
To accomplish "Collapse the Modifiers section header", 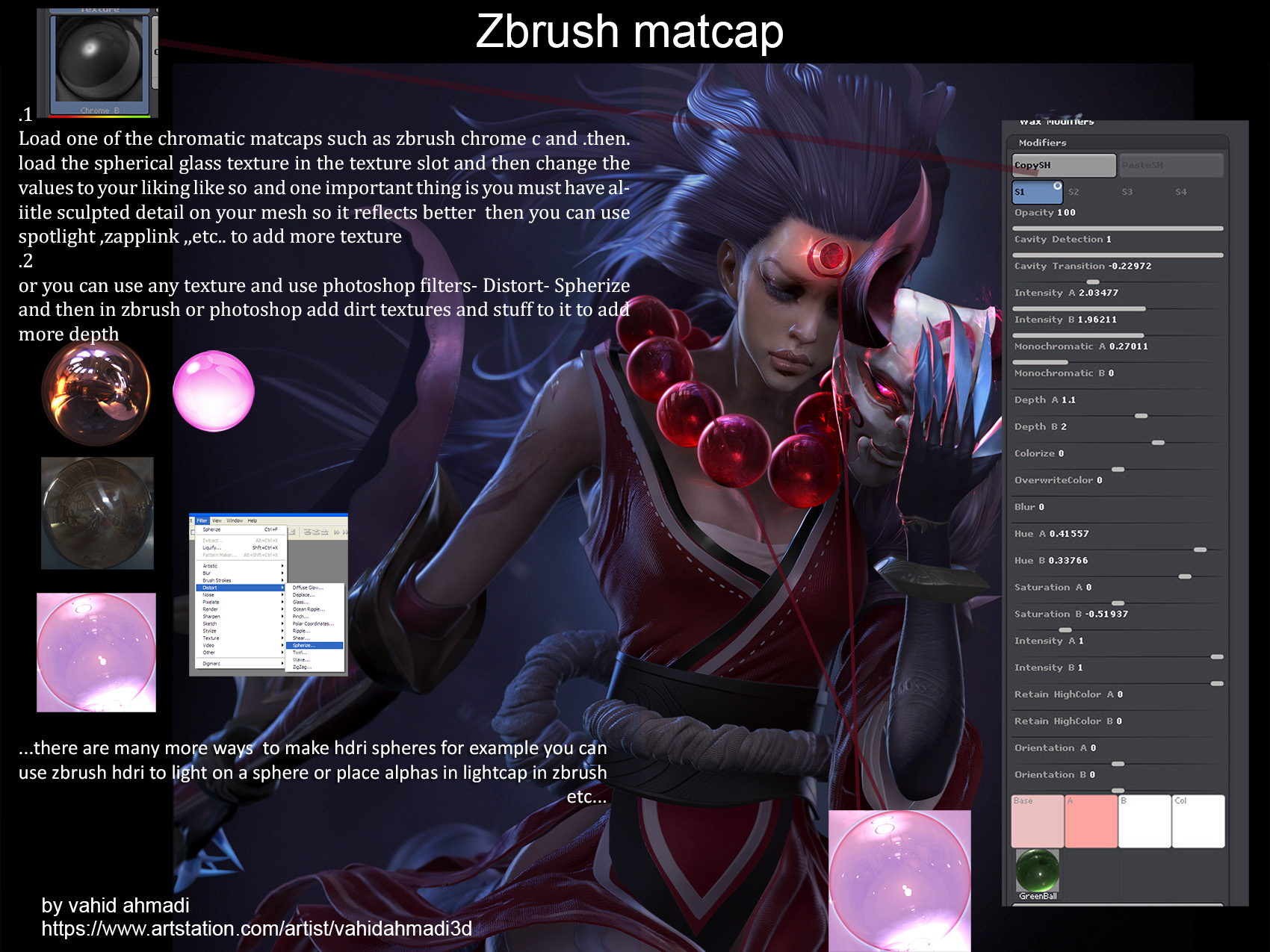I will coord(1118,143).
